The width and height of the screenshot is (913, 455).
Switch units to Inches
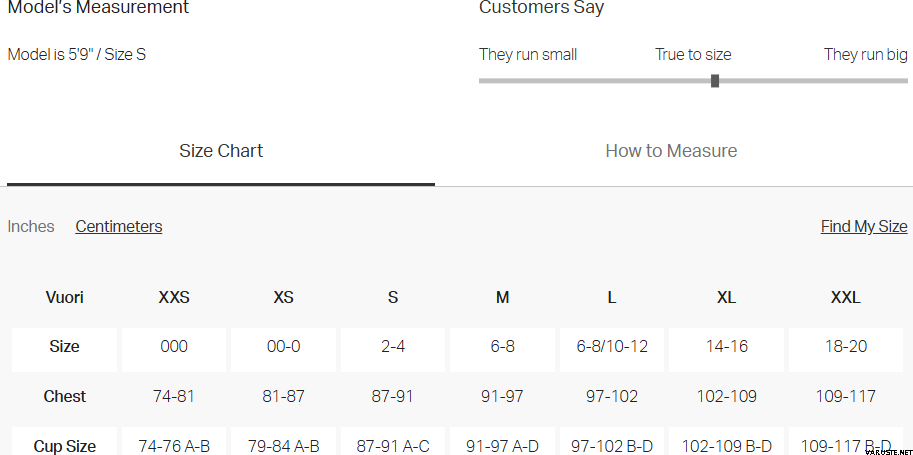click(31, 226)
